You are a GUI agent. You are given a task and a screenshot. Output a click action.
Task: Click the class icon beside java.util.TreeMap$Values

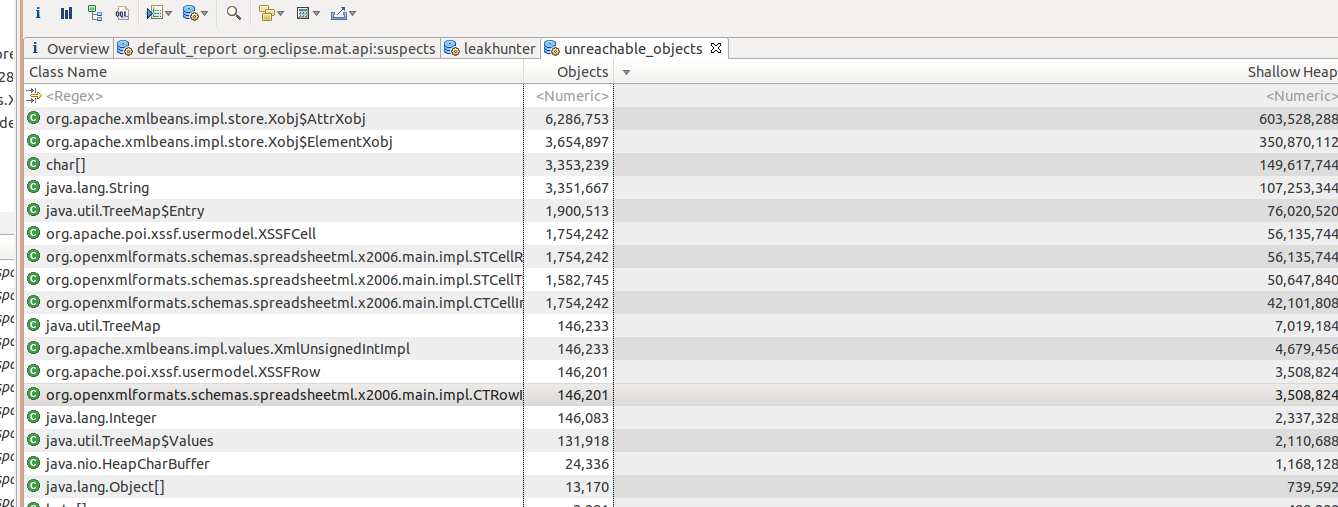[33, 440]
